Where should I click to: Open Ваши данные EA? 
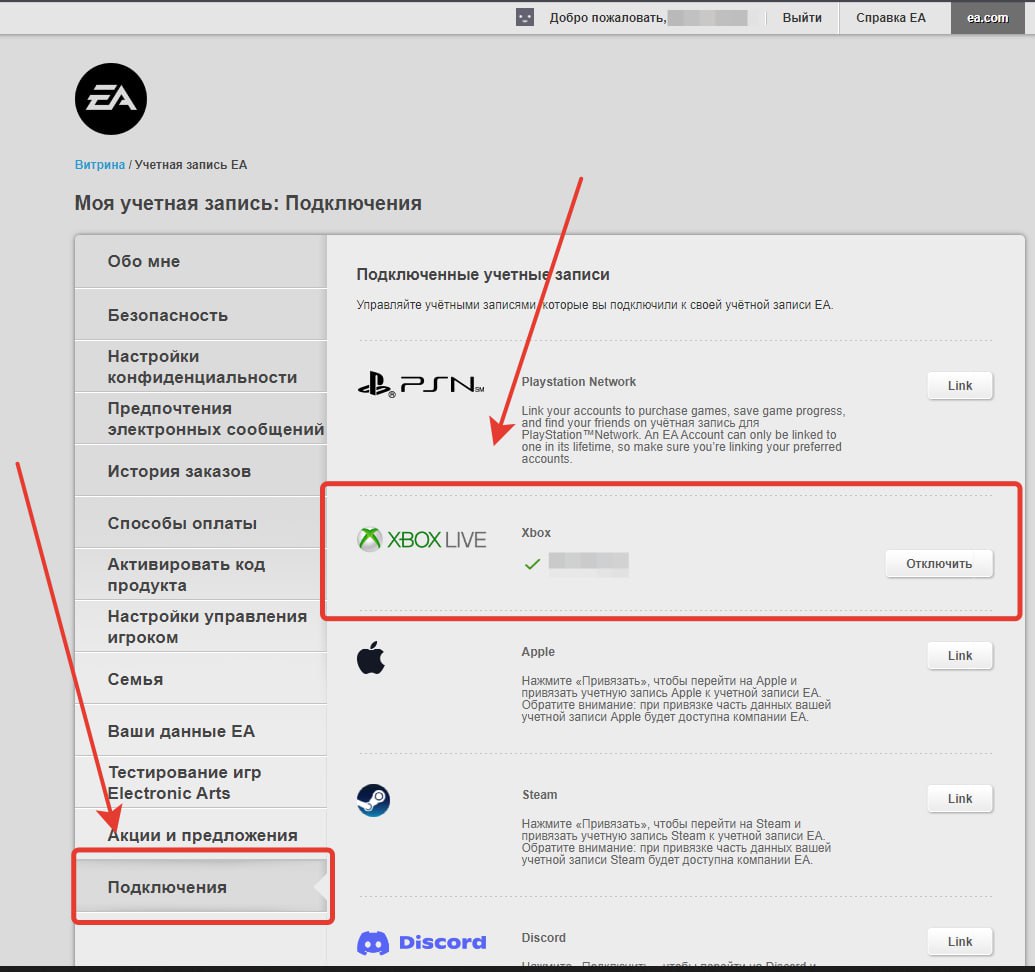click(201, 731)
